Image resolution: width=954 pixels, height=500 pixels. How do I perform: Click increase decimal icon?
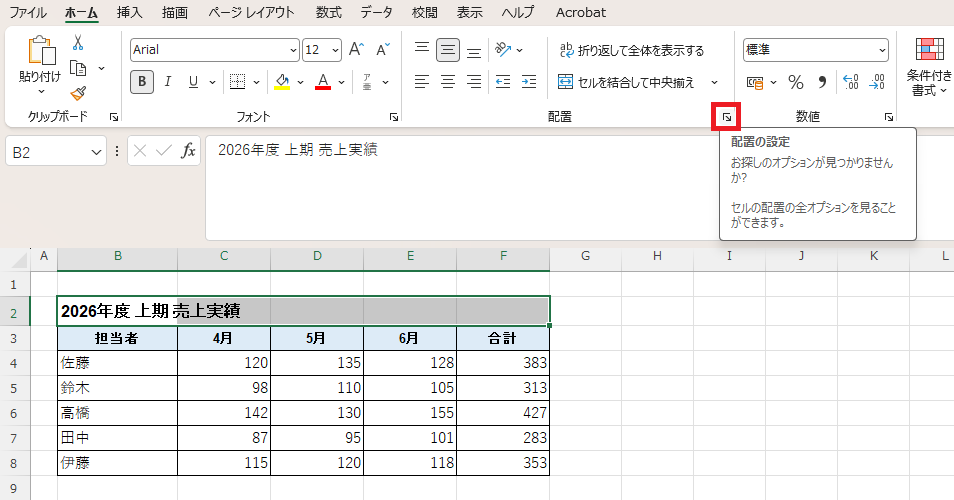[x=851, y=82]
